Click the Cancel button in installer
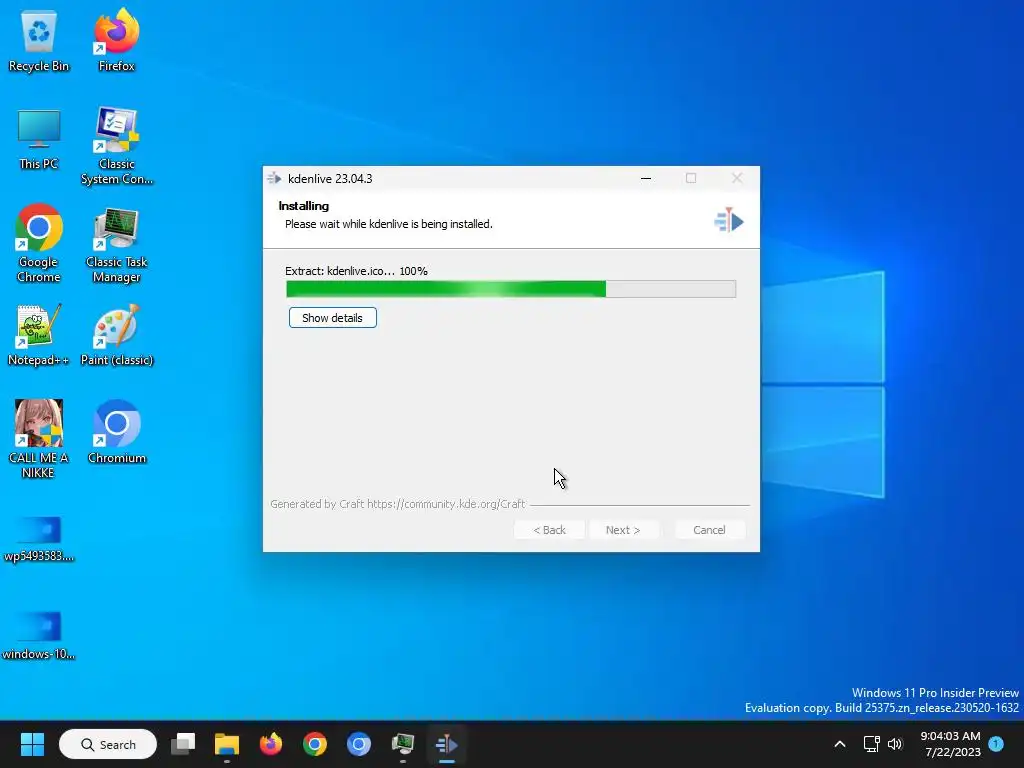 coord(709,530)
